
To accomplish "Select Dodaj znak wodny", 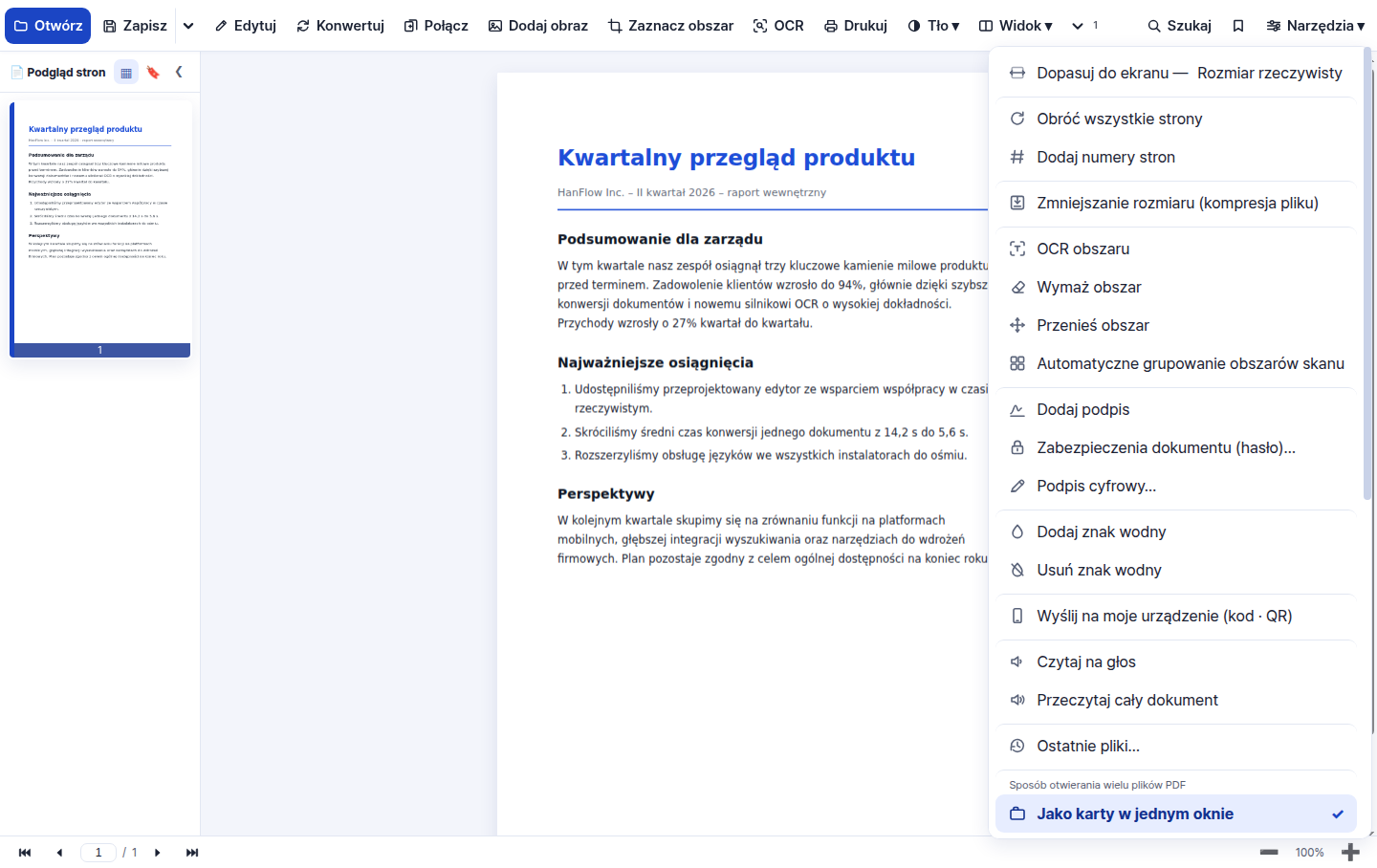I will pos(1176,532).
